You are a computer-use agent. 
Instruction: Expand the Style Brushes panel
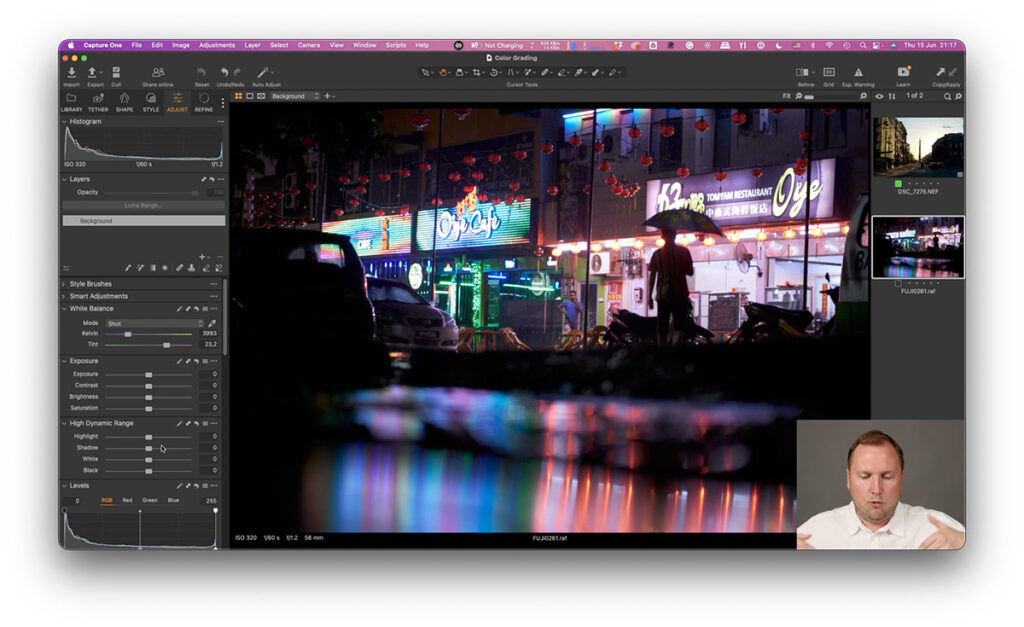[65, 284]
